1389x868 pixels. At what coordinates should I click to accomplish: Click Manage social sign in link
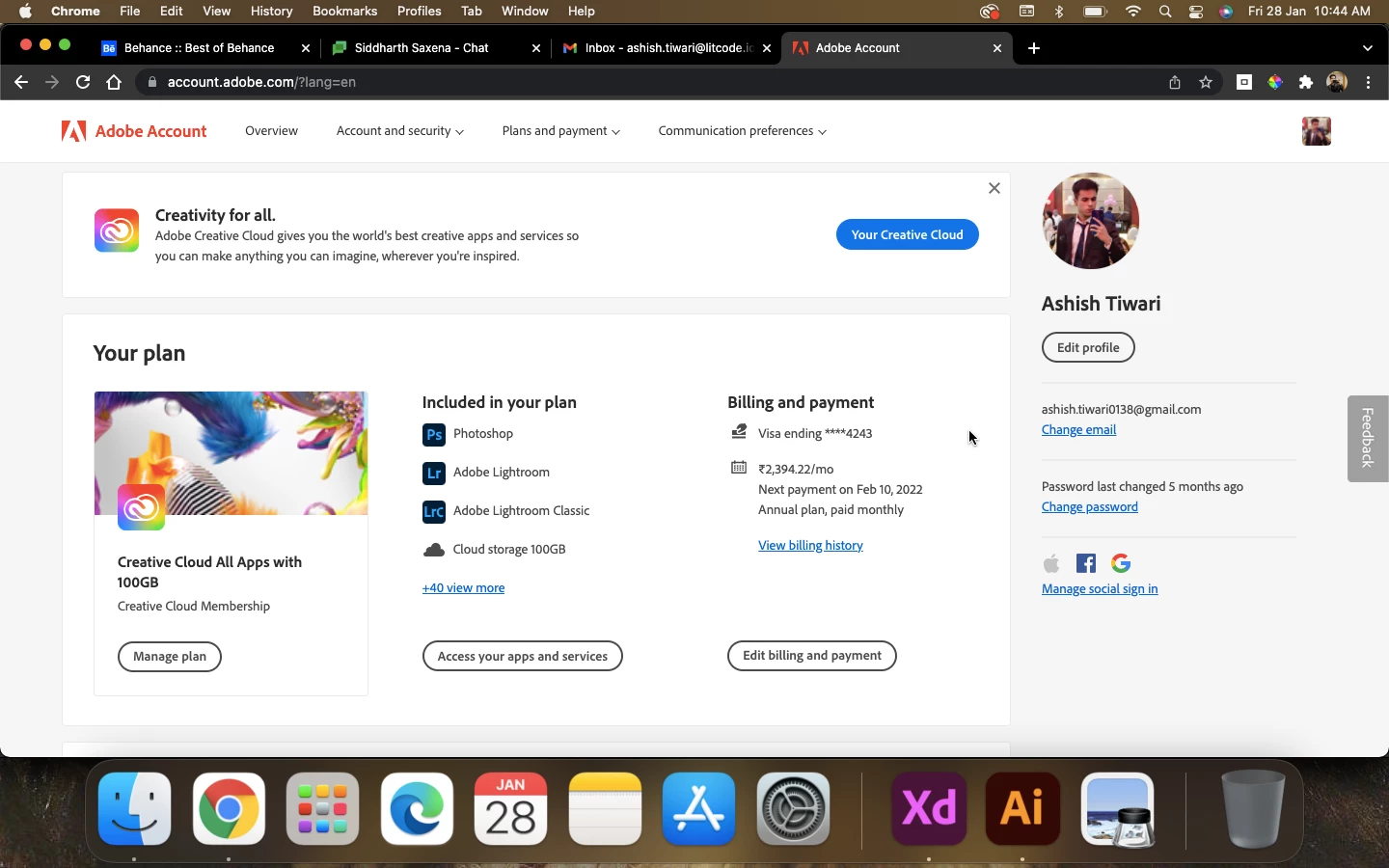pyautogui.click(x=1100, y=589)
